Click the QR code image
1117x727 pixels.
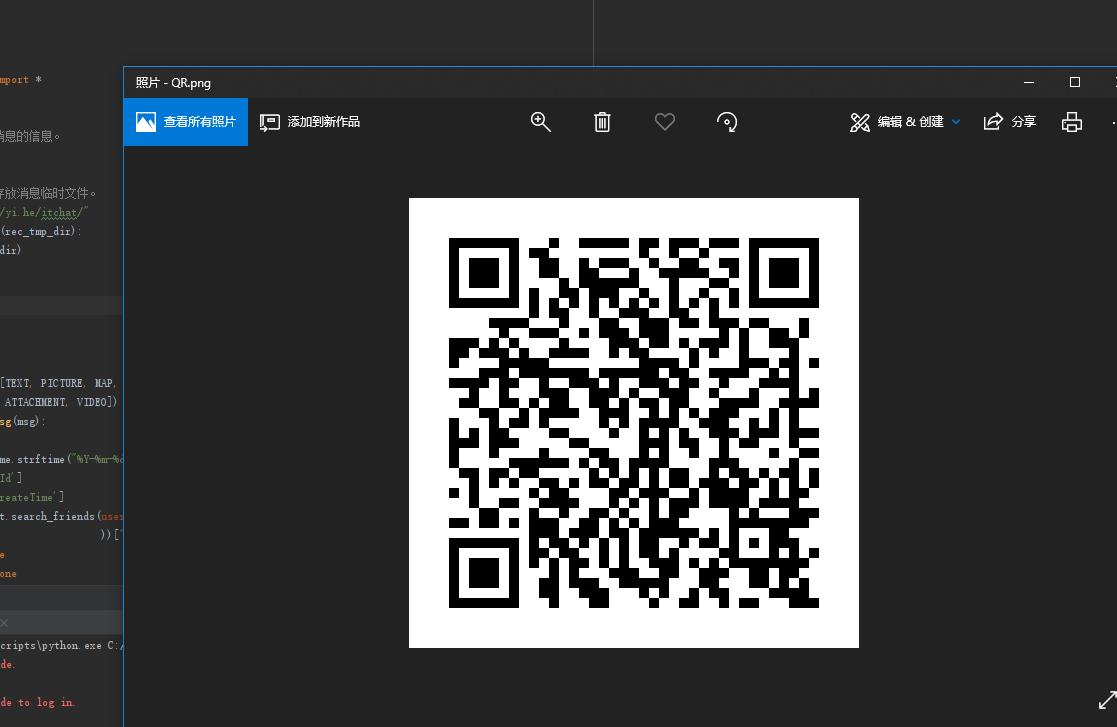(634, 423)
